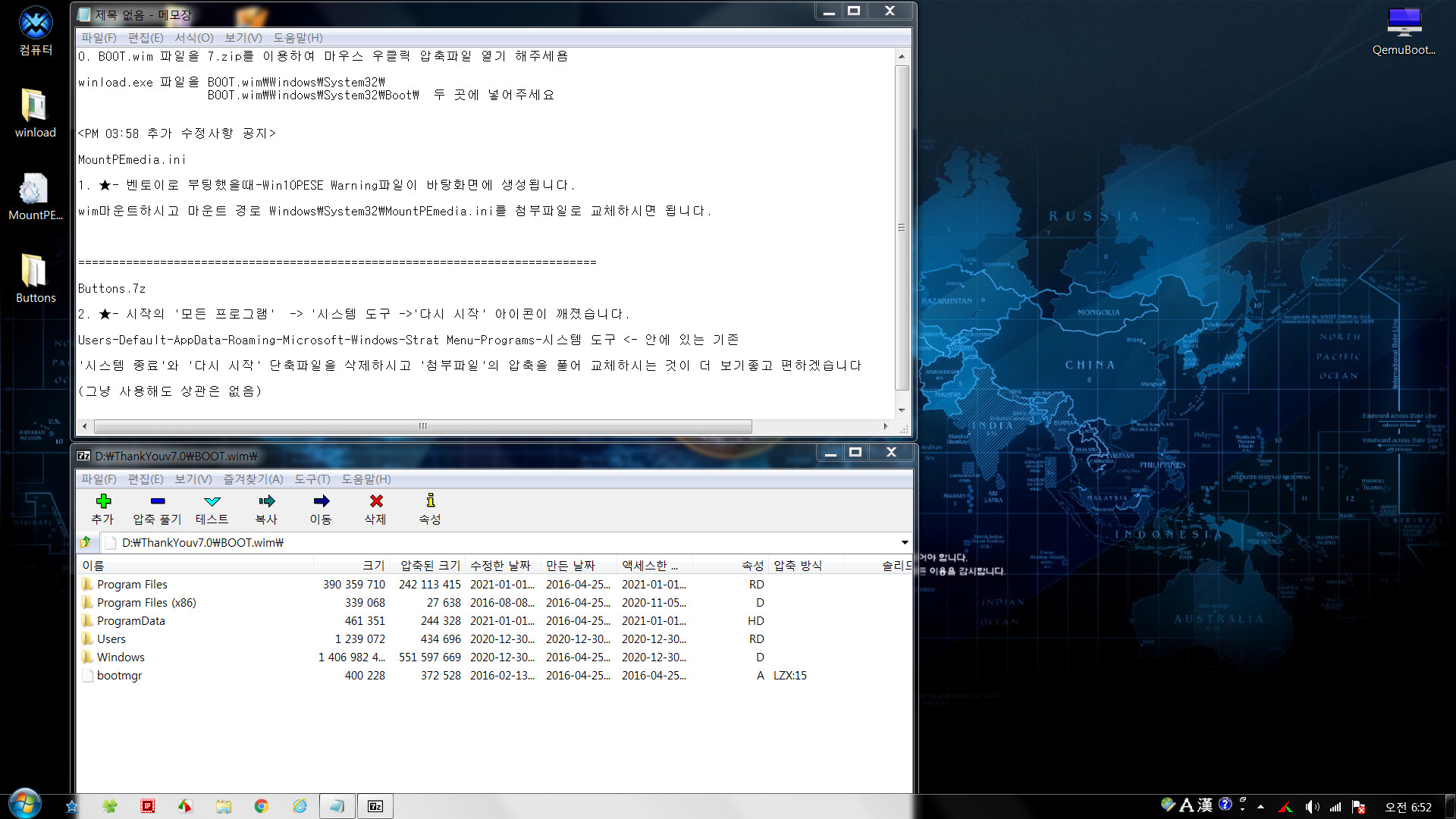Open the 7-Zip address bar dropdown
This screenshot has height=819, width=1456.
pos(905,542)
